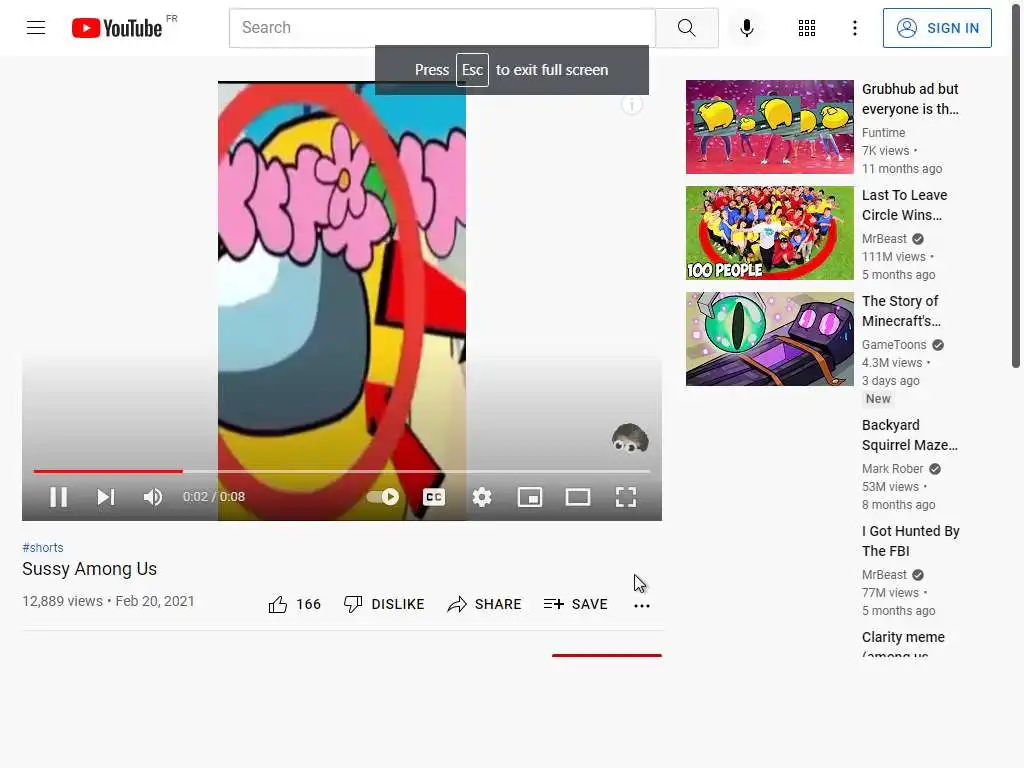Click the 'Sussy Among Us' title text

(89, 569)
